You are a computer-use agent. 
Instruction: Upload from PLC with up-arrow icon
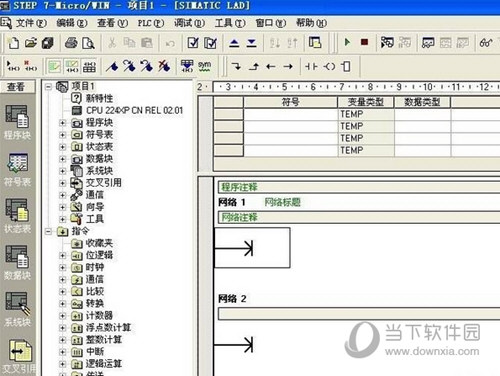click(x=234, y=43)
